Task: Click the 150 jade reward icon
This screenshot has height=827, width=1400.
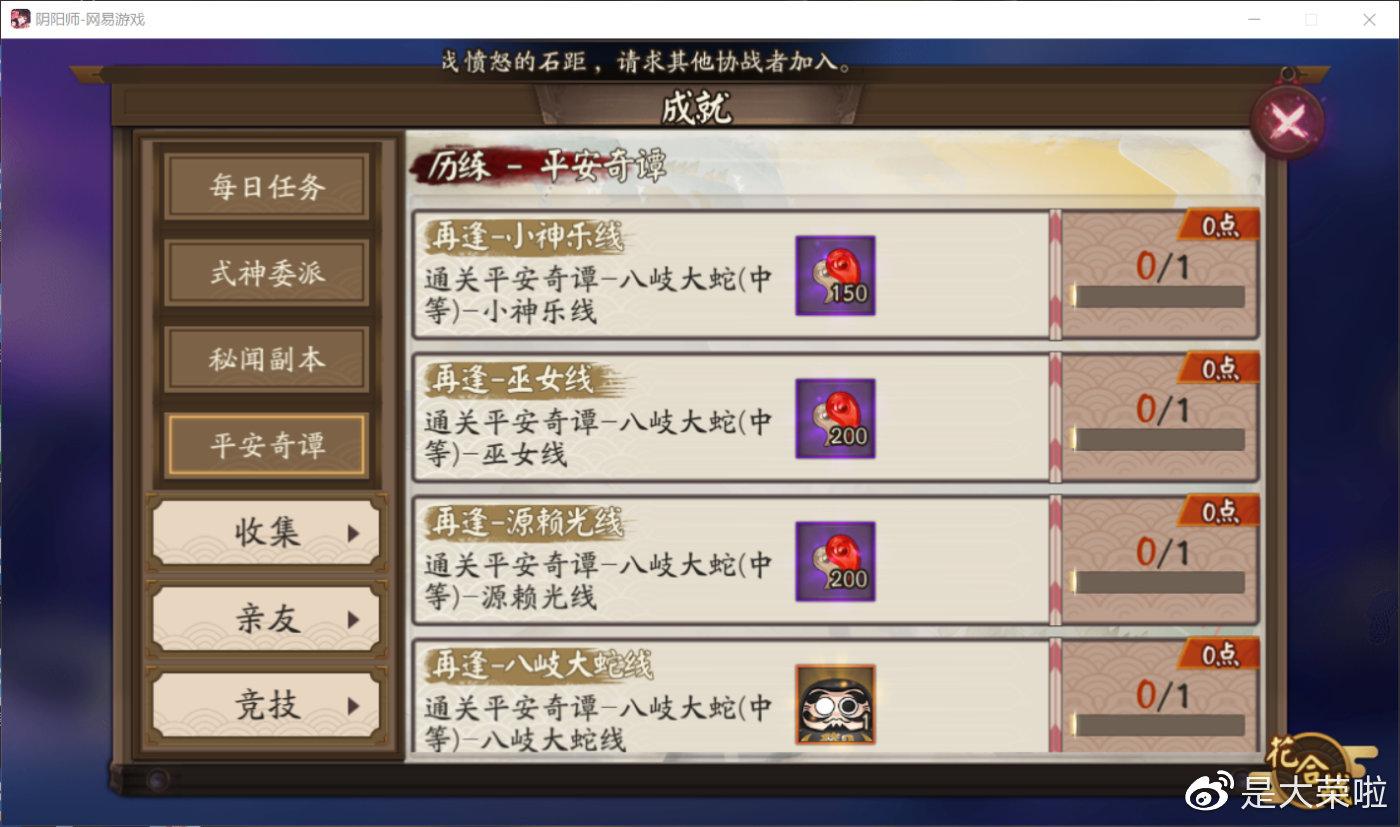Action: tap(835, 276)
